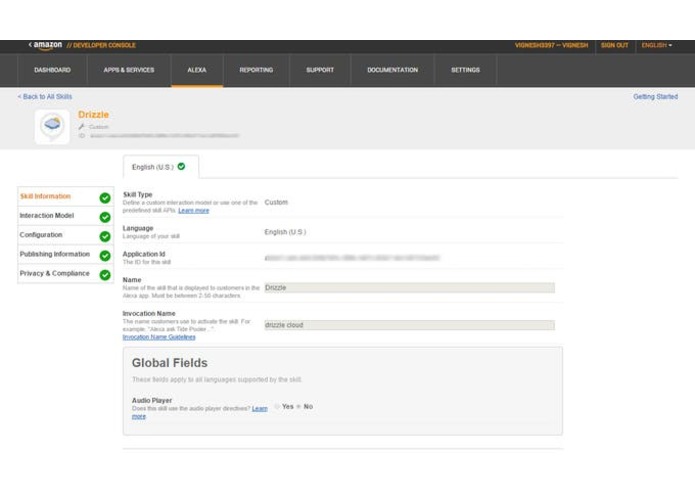The image size is (695, 494).
Task: Click Back to All Skills link
Action: [x=45, y=97]
